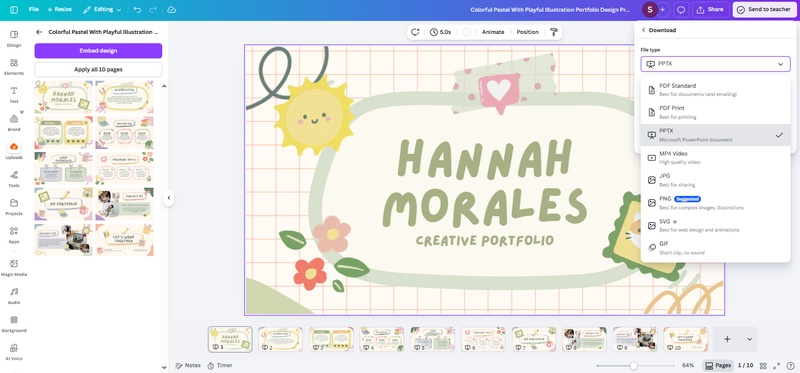Toggle the main menu sidebar icon

coord(14,10)
